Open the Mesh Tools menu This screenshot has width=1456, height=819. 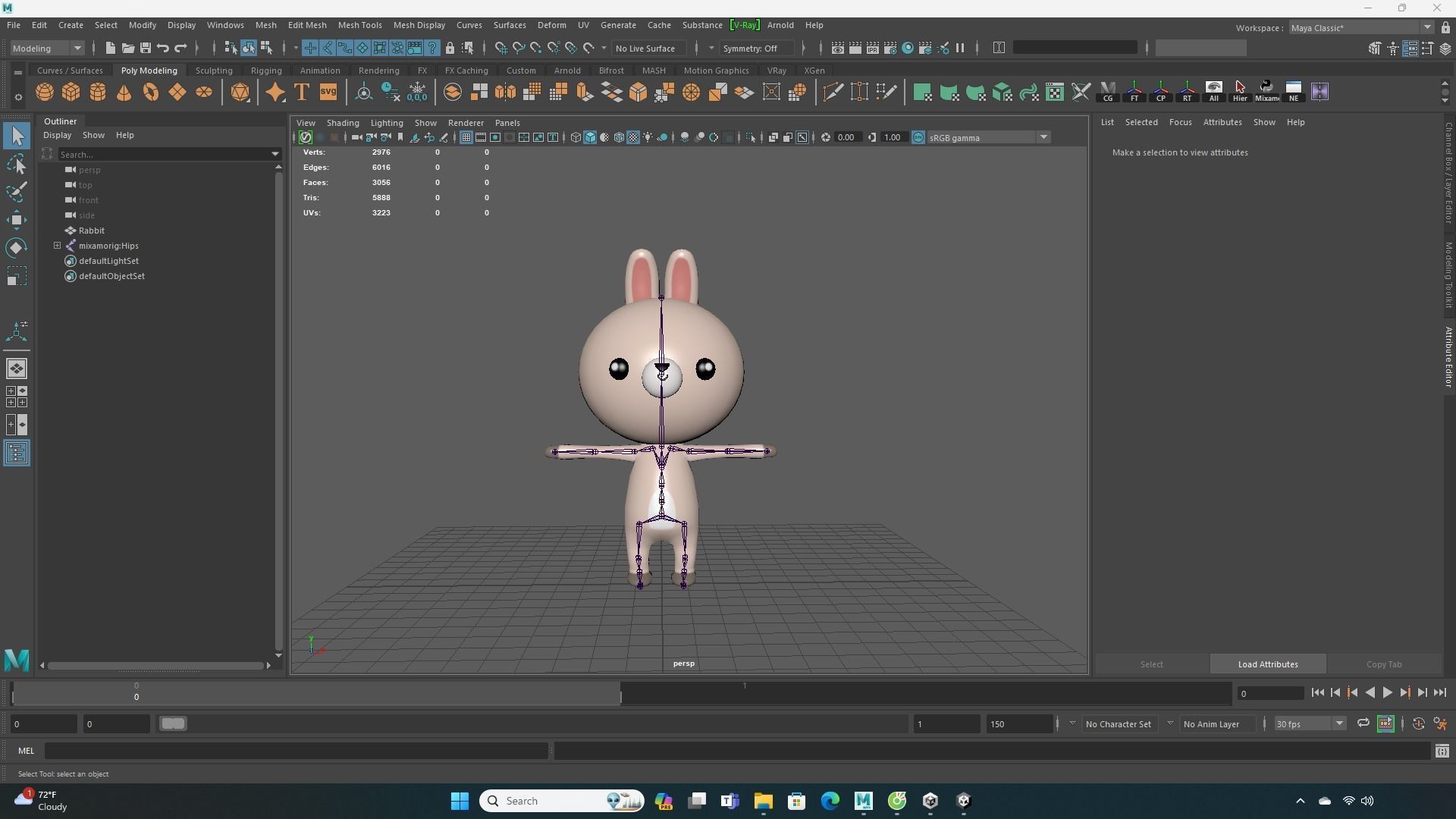pos(359,25)
